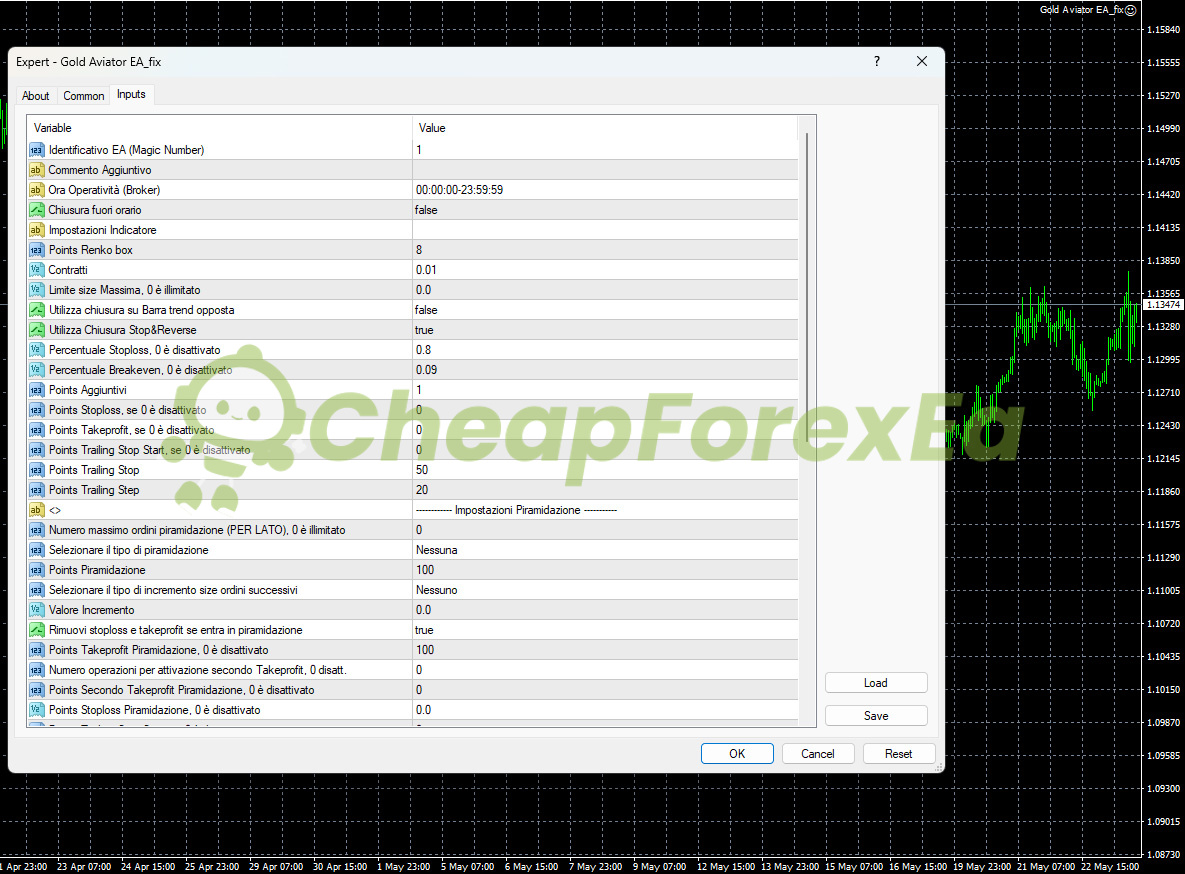Click the Save button

point(876,716)
